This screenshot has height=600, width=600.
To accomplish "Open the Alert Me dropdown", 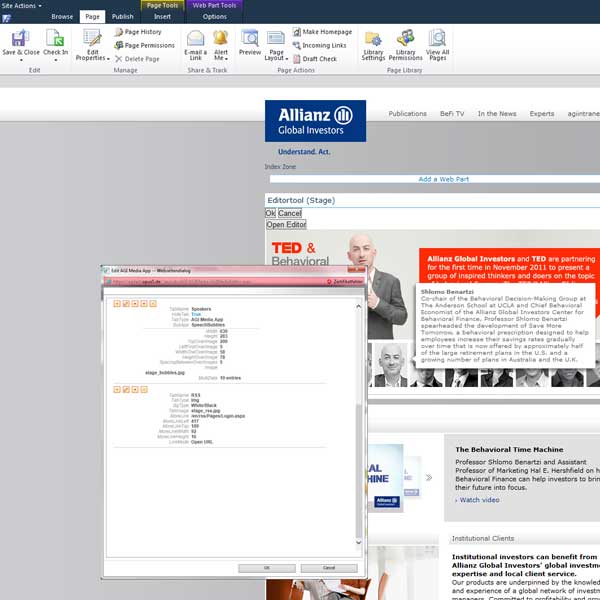I will (220, 54).
